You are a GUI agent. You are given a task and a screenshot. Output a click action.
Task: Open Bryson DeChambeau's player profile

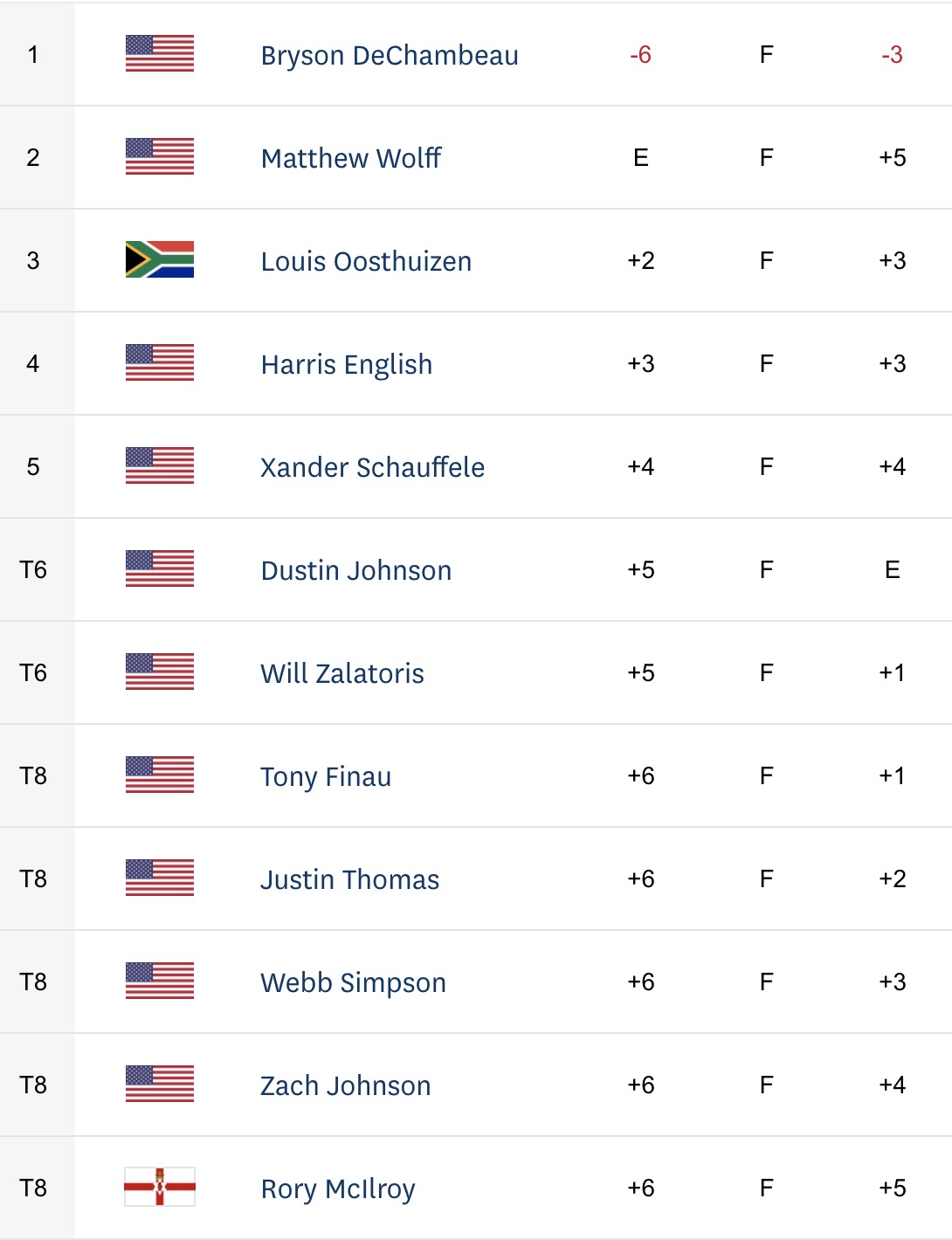(x=390, y=55)
